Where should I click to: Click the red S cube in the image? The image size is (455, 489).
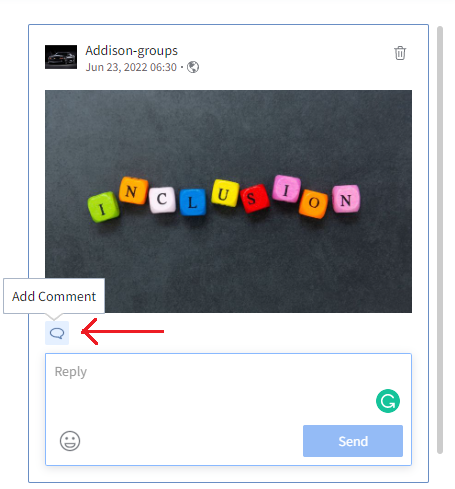255,198
